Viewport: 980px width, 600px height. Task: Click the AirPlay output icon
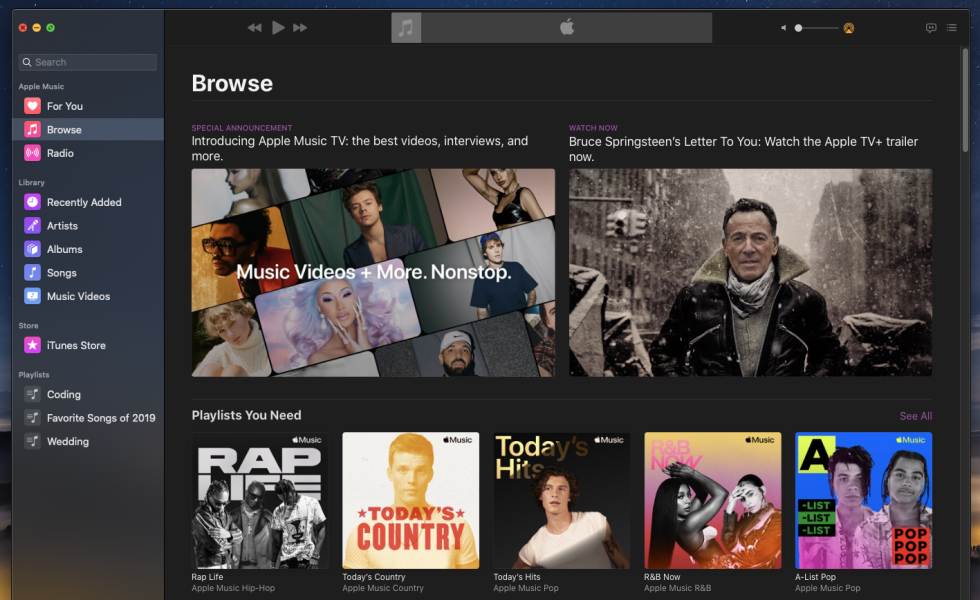pyautogui.click(x=848, y=28)
